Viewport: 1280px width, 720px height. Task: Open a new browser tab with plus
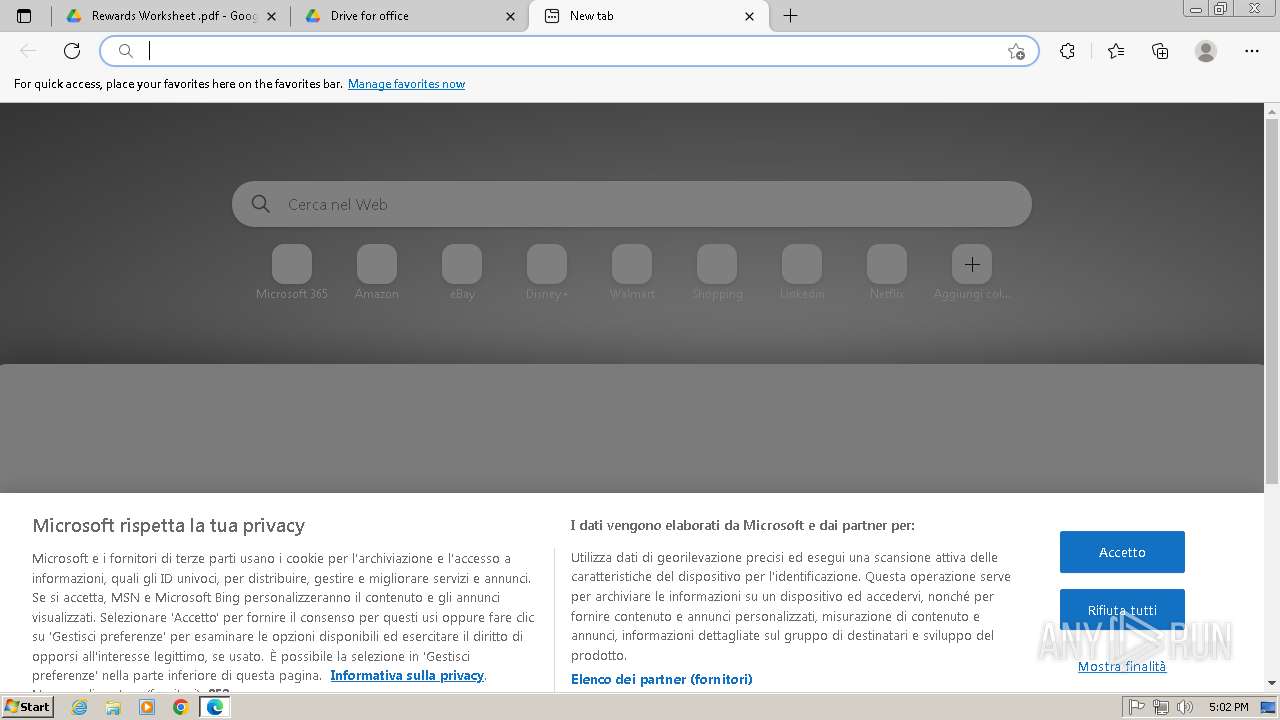pos(790,16)
